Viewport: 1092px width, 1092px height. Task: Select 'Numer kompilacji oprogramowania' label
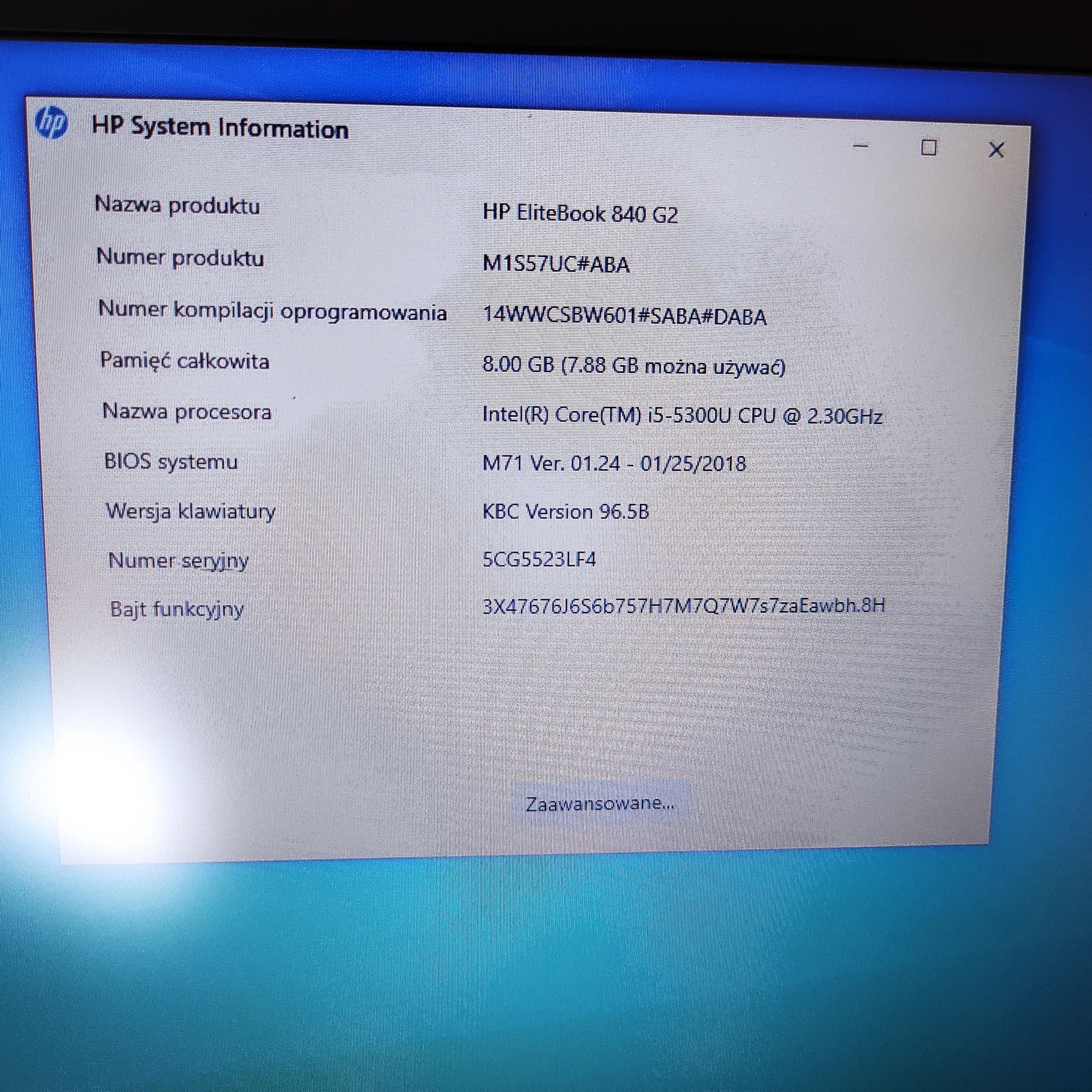pyautogui.click(x=273, y=311)
